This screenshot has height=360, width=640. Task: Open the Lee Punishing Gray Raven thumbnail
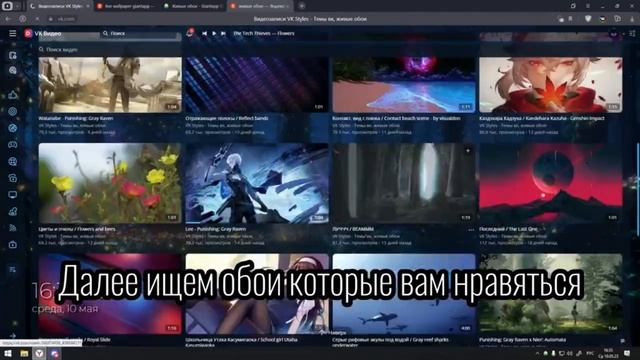(x=257, y=183)
